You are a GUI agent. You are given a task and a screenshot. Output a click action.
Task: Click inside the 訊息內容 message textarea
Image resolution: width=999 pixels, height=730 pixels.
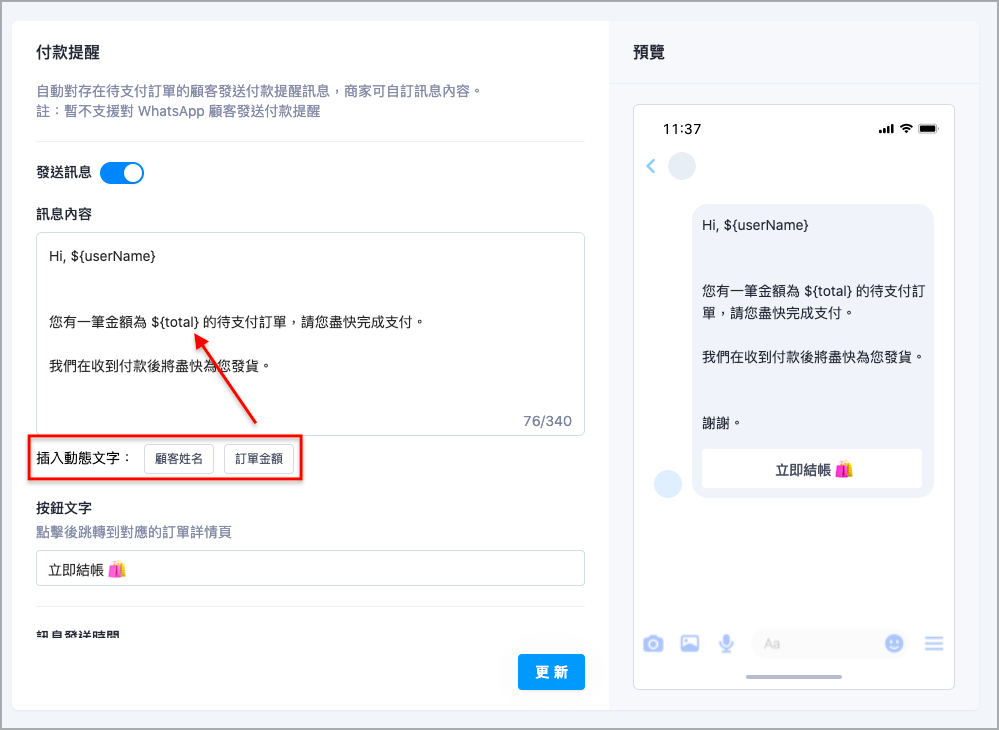point(310,334)
